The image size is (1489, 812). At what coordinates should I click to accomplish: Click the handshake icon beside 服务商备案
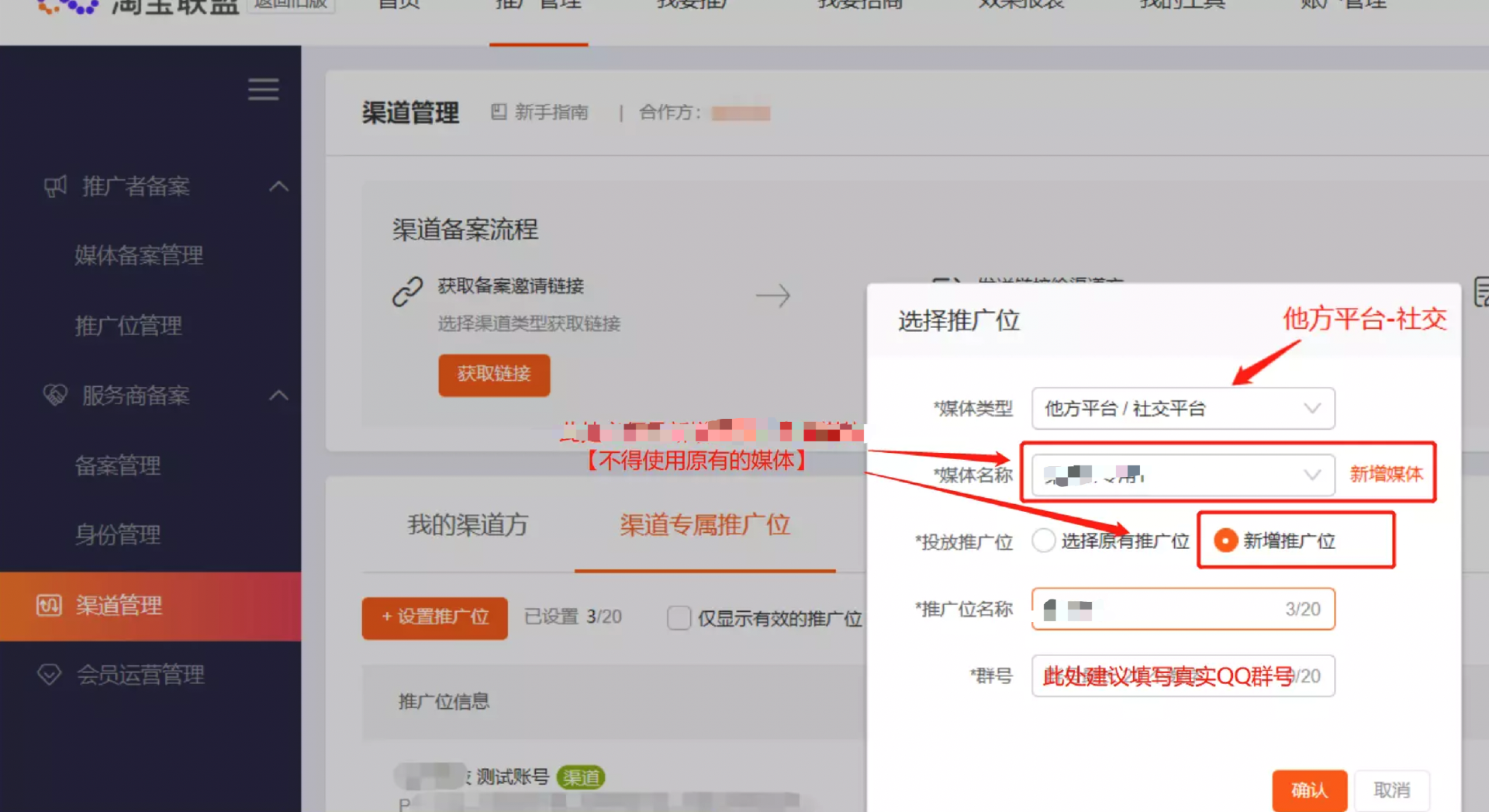55,396
